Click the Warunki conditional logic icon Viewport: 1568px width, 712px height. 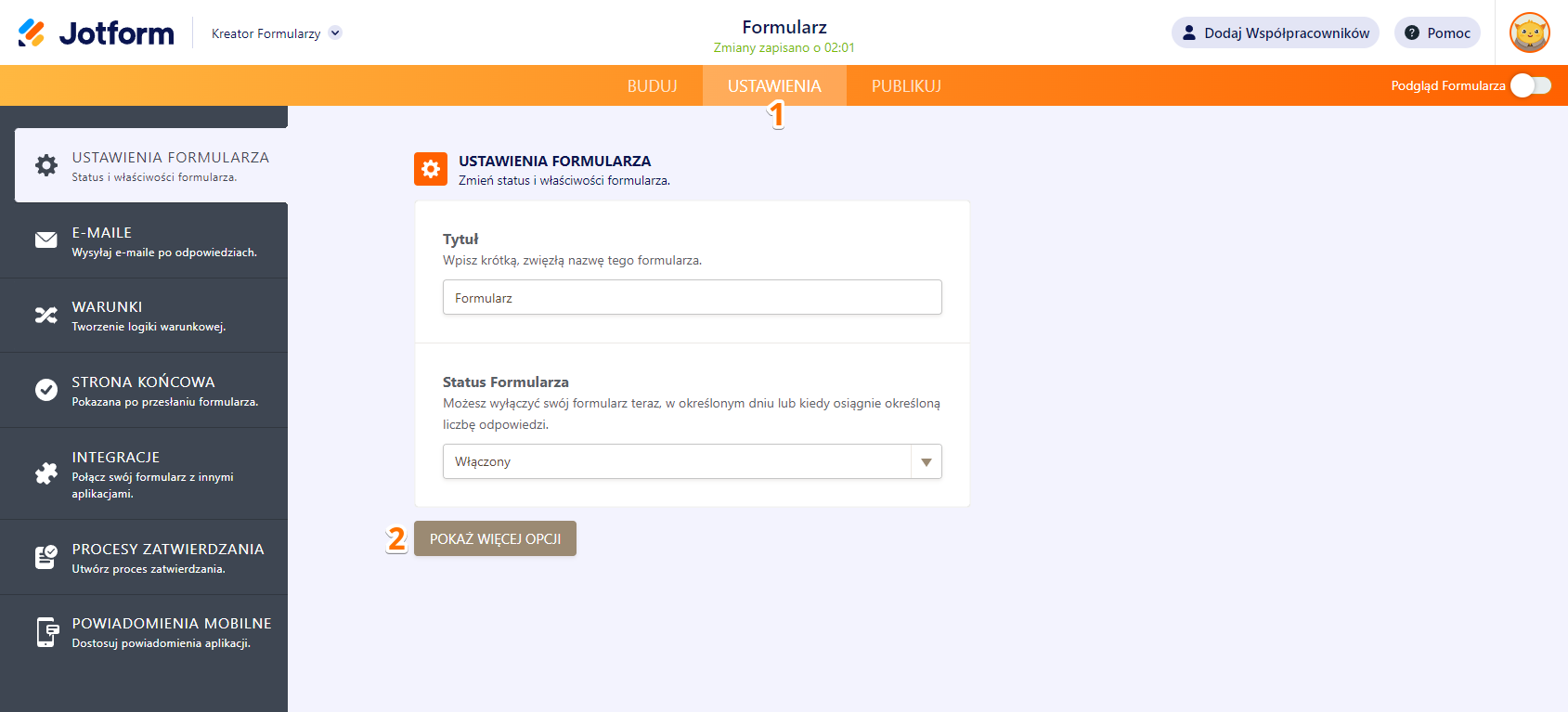pyautogui.click(x=46, y=315)
